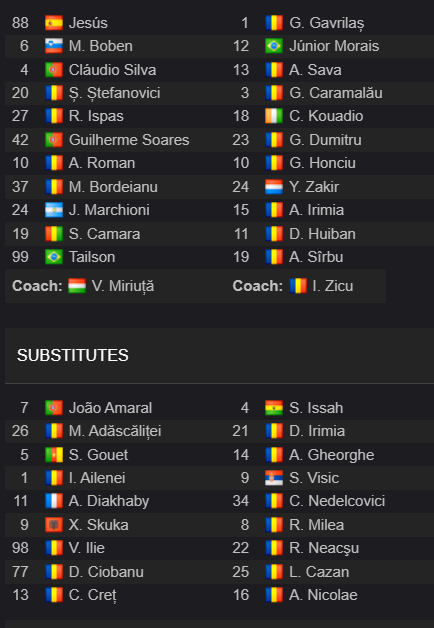Viewport: 434px width, 628px height.
Task: Click Hungary flag beside coach V. Miriuță
Action: 77,286
